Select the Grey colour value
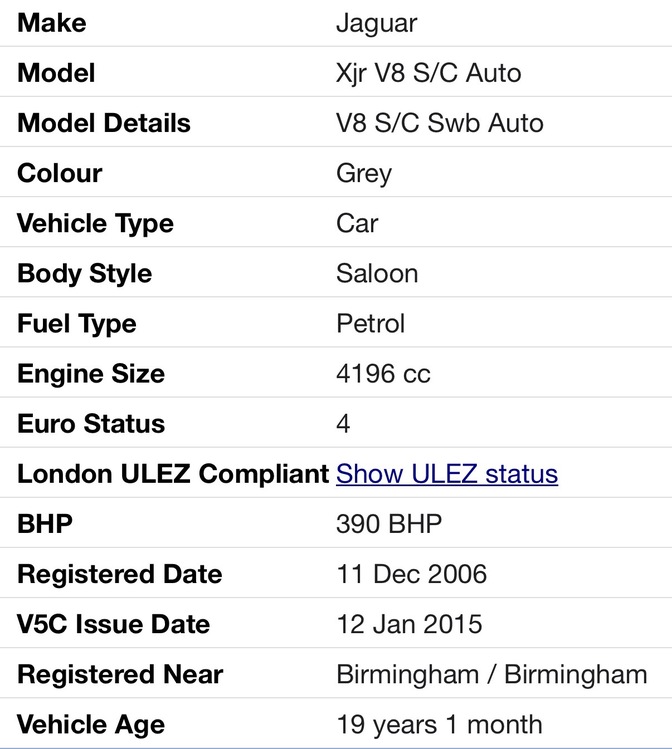 coord(364,173)
